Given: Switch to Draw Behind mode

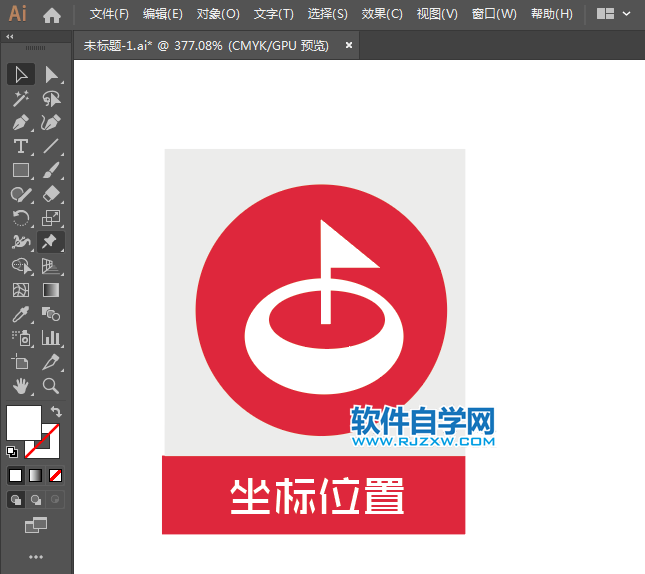Looking at the screenshot, I should tap(36, 499).
